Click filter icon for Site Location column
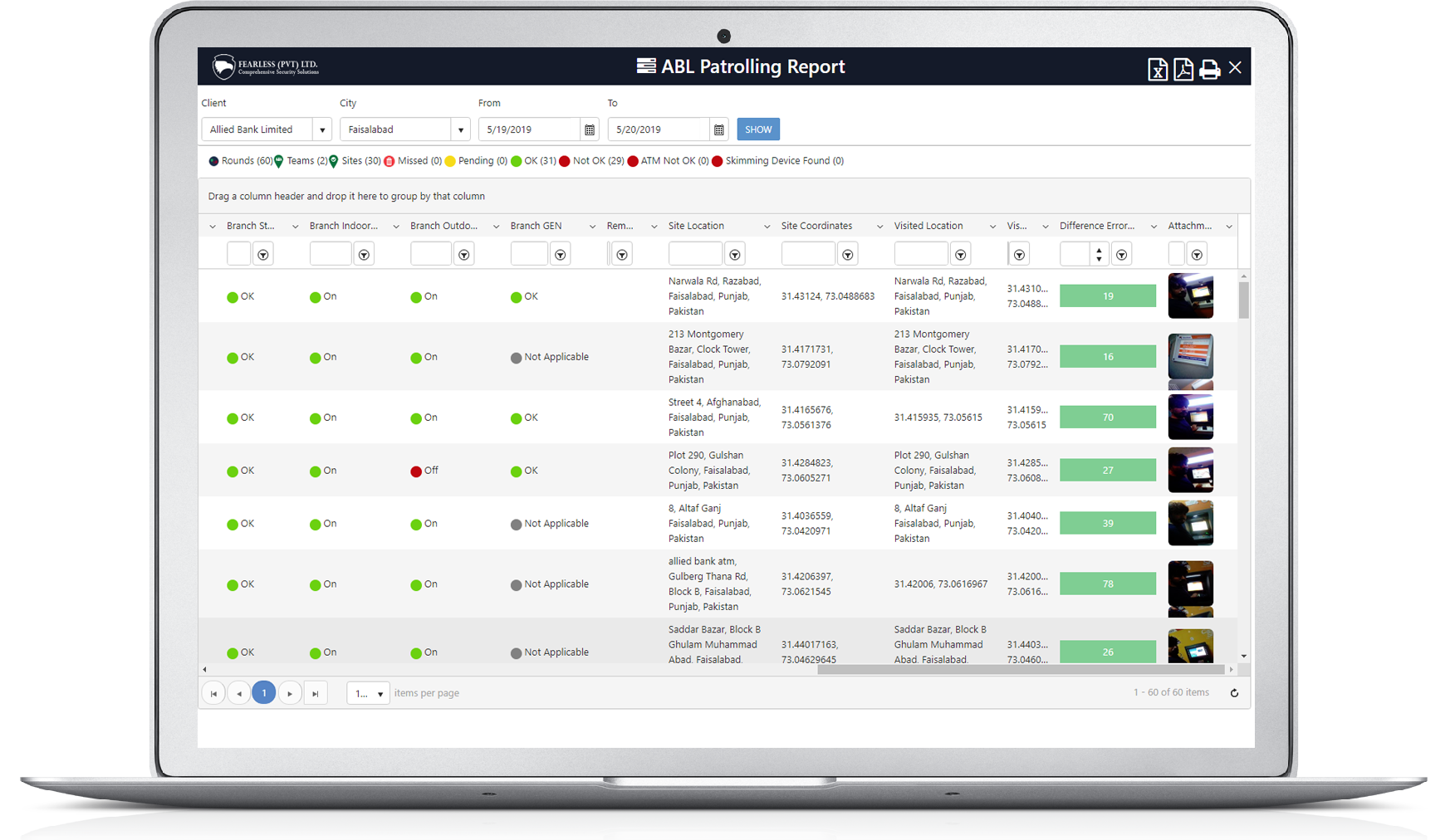Screen dimensions: 1455x840 tap(735, 255)
